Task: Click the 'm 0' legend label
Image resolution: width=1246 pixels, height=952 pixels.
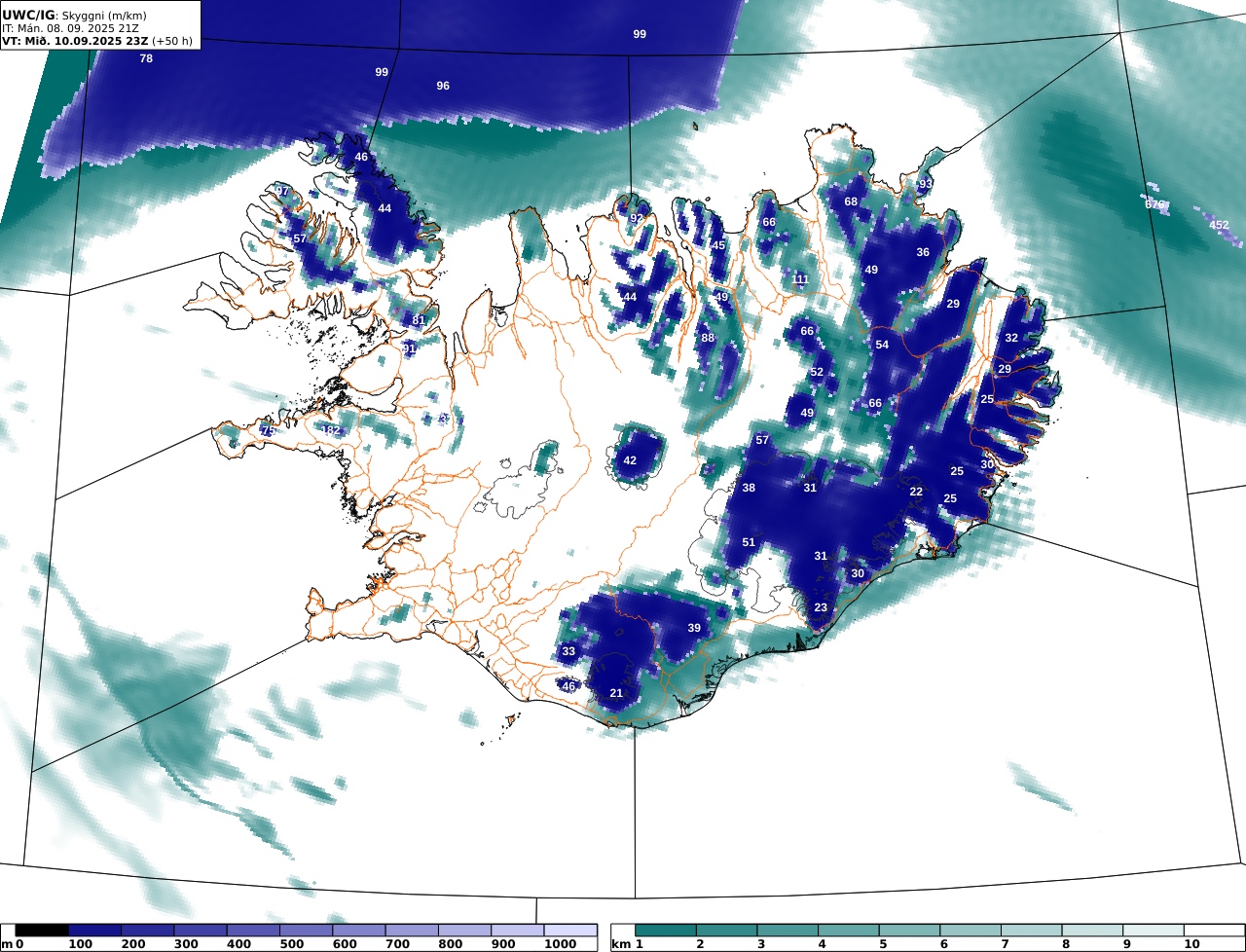Action: click(x=13, y=944)
